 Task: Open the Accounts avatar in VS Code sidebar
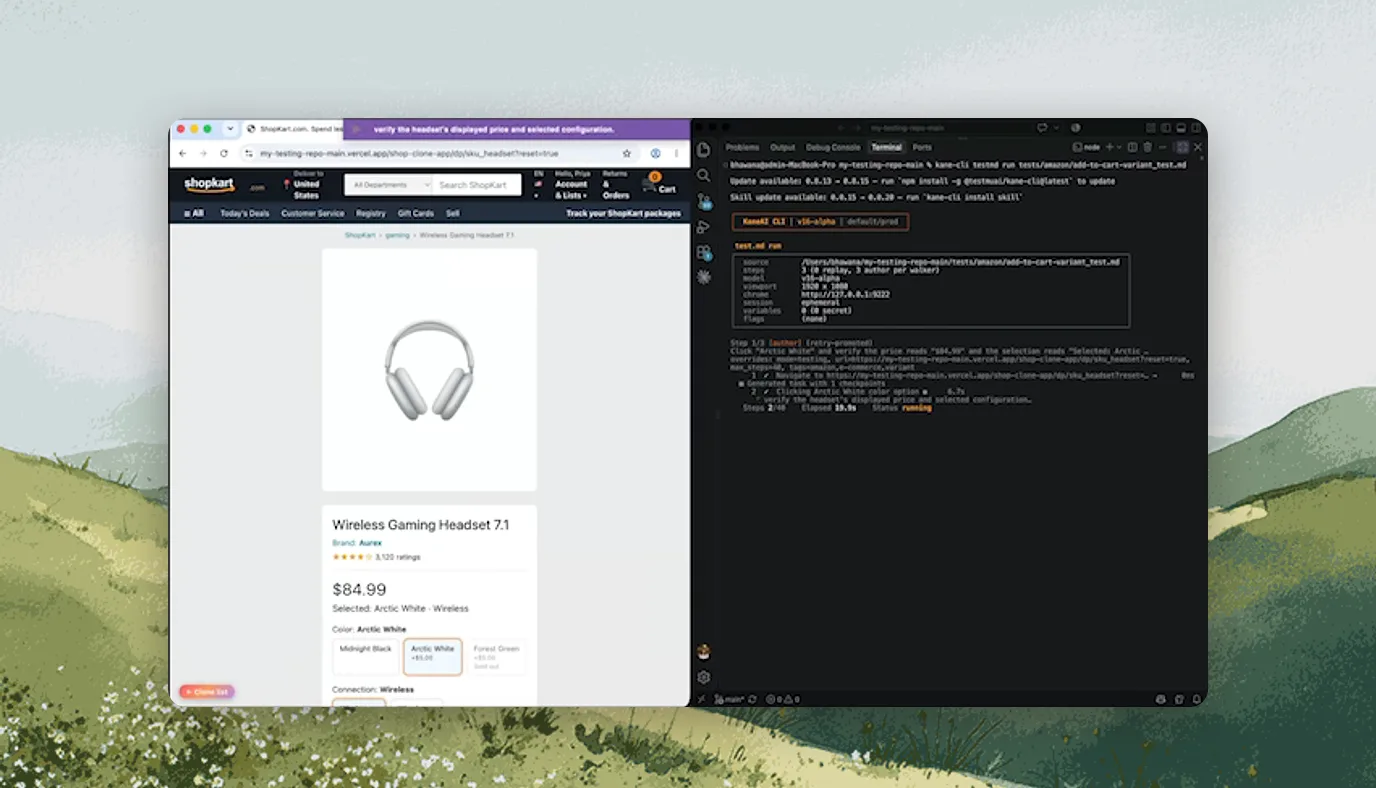coord(704,652)
